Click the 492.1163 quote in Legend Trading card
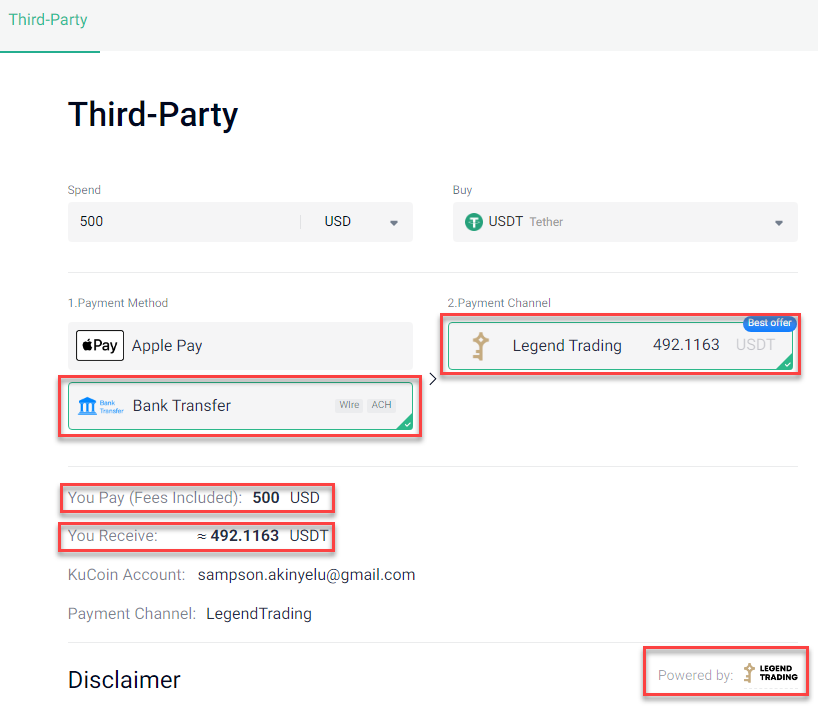This screenshot has width=818, height=707. [686, 345]
